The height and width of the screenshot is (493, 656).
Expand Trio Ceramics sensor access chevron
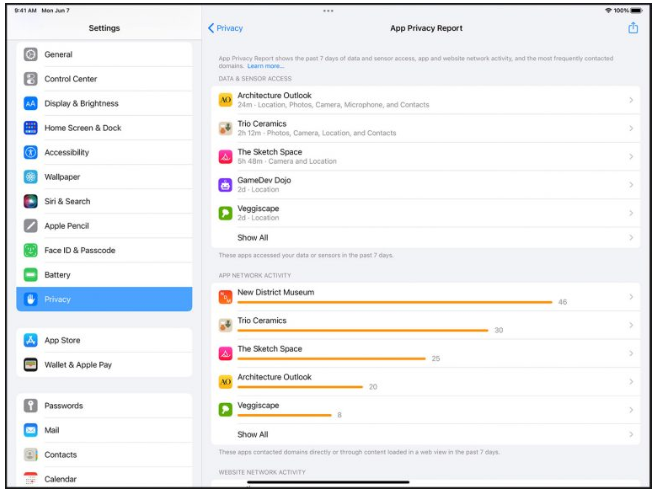point(631,128)
